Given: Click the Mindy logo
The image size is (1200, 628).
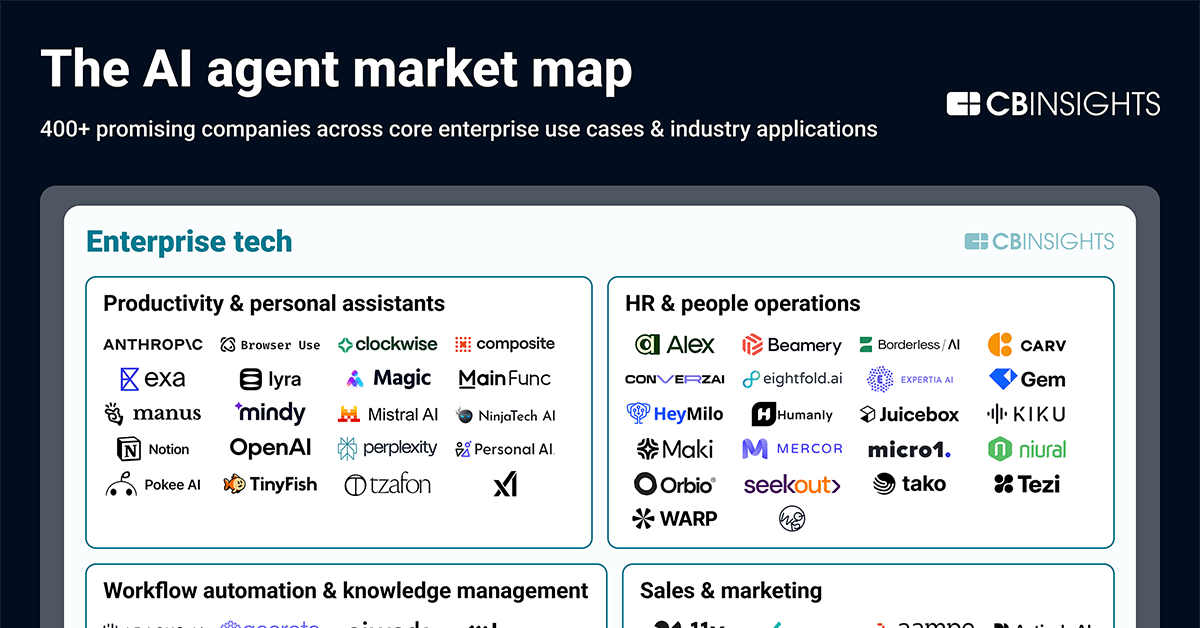Looking at the screenshot, I should point(270,413).
